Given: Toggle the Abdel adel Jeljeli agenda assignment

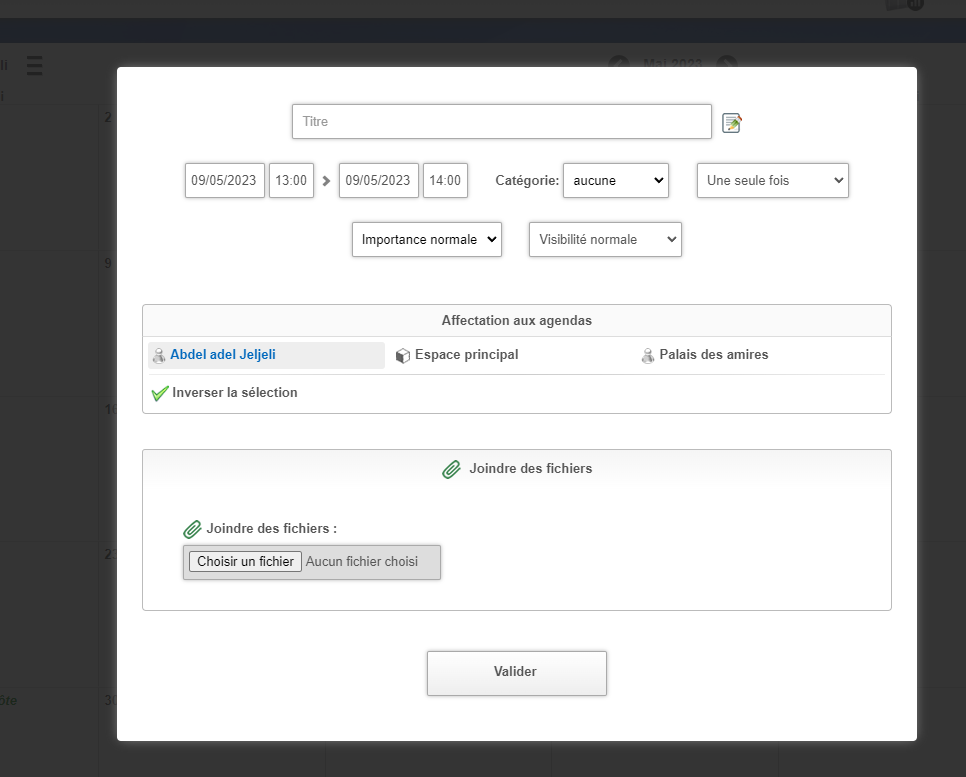Looking at the screenshot, I should [x=223, y=355].
